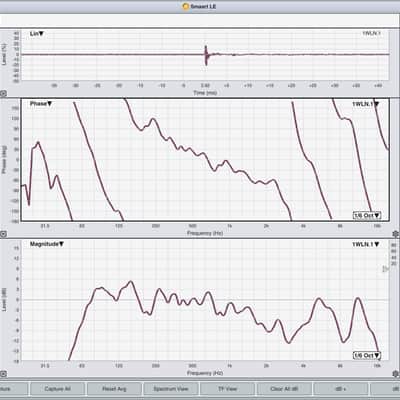
Task: Open the Magnitude graph type dropdown
Action: tap(47, 244)
